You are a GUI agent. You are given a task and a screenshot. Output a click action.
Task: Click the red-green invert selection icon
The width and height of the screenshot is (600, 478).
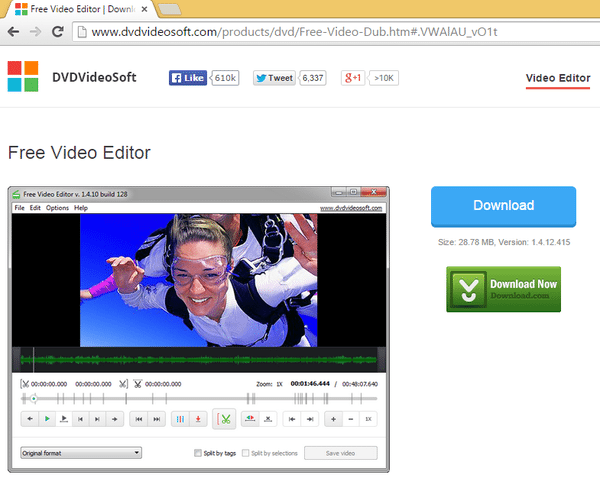tap(250, 419)
